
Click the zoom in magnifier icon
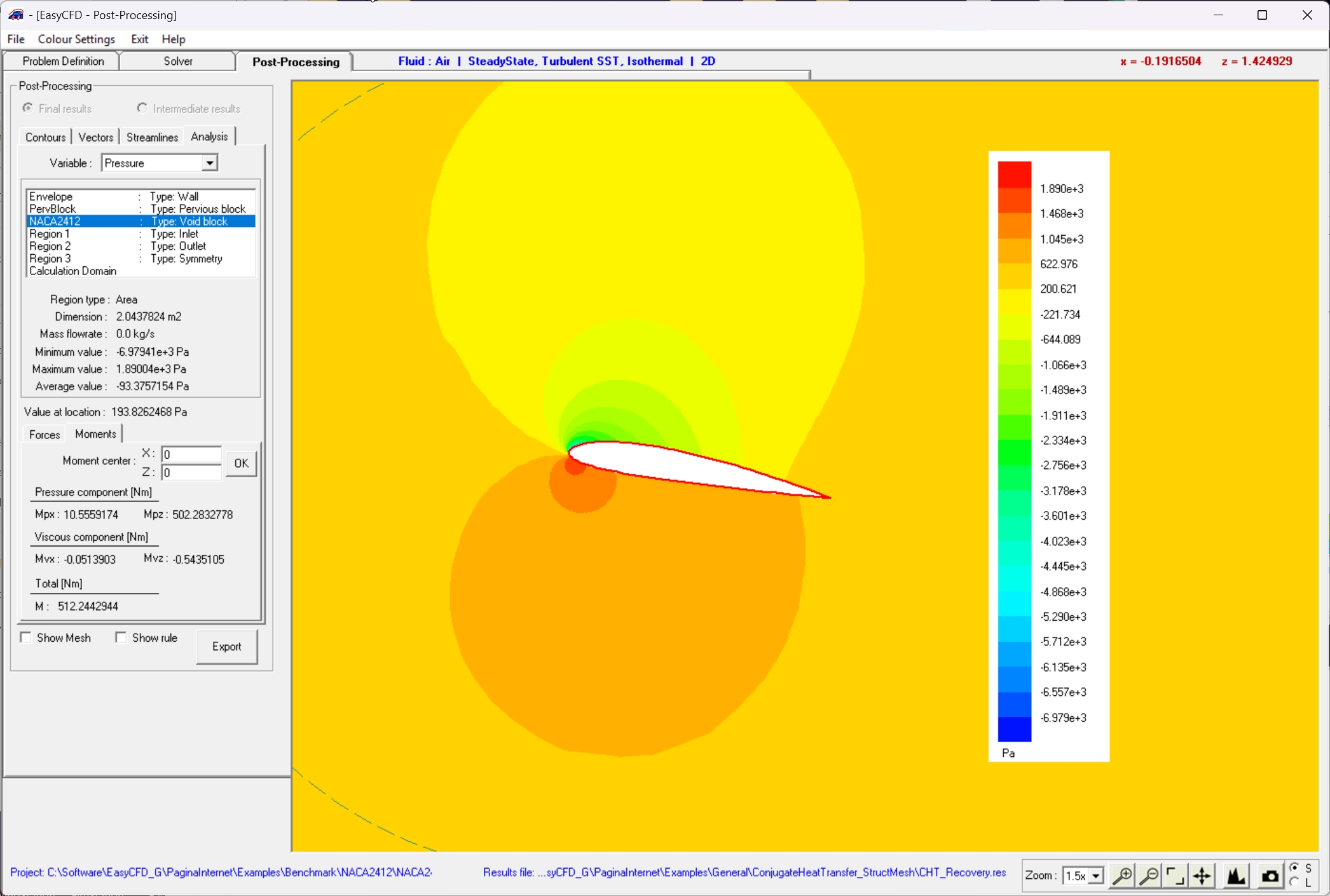click(x=1122, y=876)
